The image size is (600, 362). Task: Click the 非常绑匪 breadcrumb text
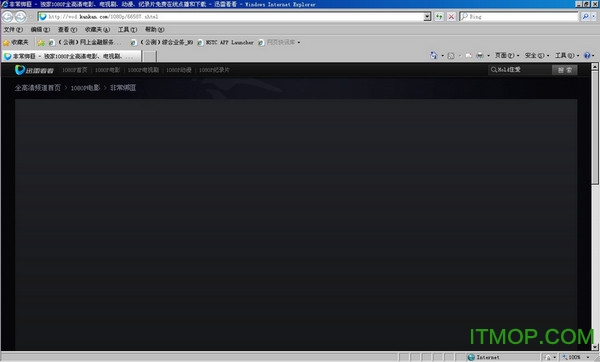click(123, 88)
